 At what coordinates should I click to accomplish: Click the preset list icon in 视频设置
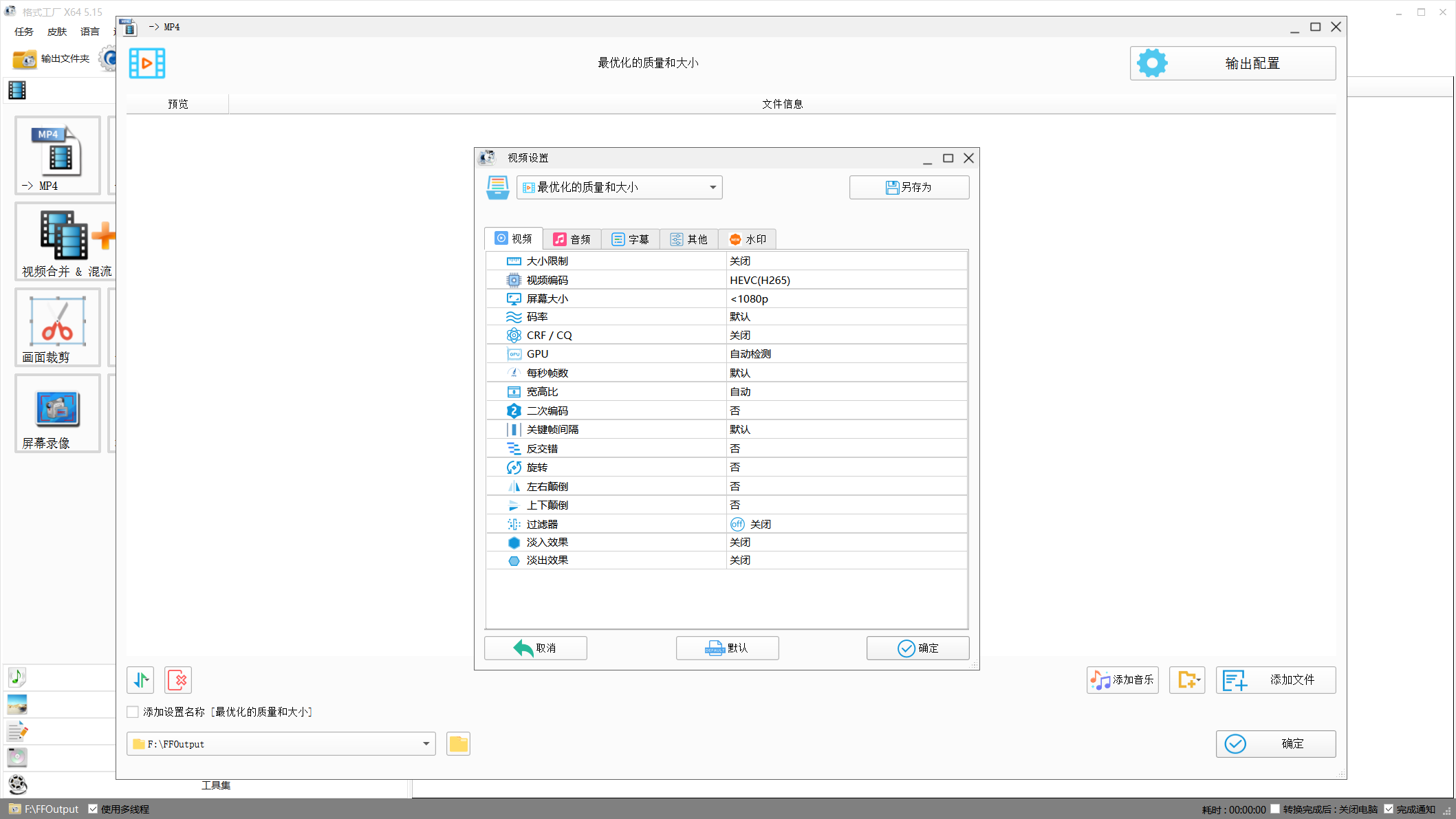coord(497,187)
